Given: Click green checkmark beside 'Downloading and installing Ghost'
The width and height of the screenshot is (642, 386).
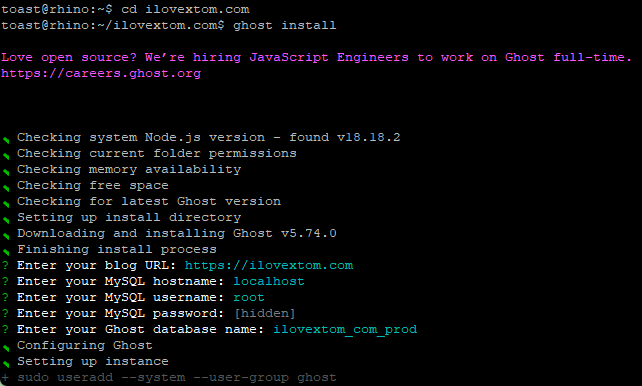Looking at the screenshot, I should click(6, 236).
